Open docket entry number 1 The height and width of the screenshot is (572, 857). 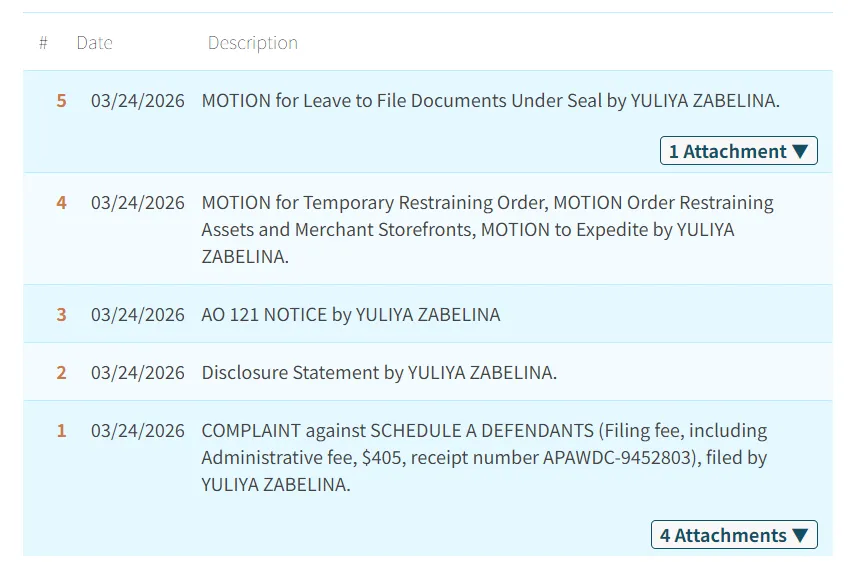(62, 431)
